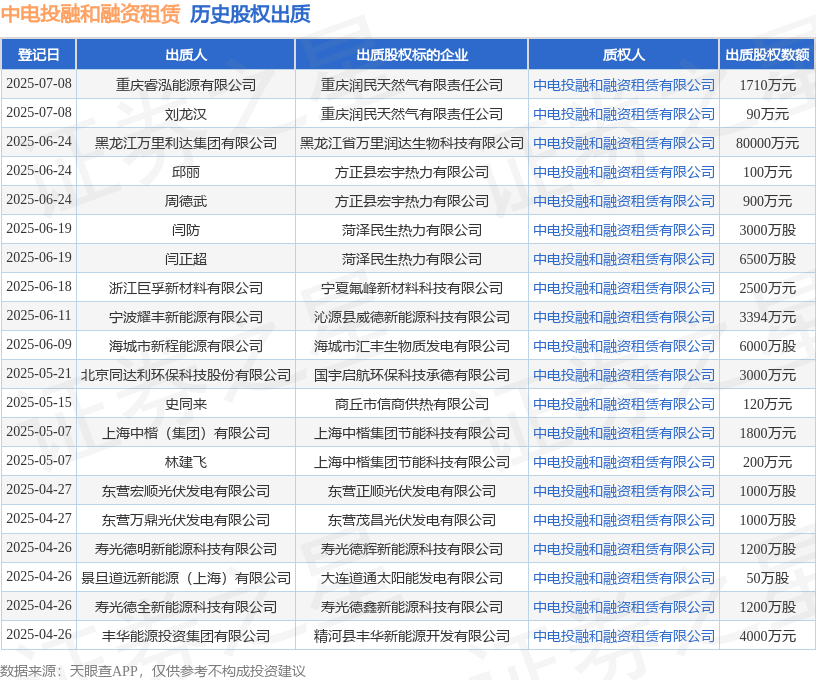Click pledgee link in 东营万鼎光伏发电有限公司 row
The height and width of the screenshot is (680, 816).
[x=623, y=520]
